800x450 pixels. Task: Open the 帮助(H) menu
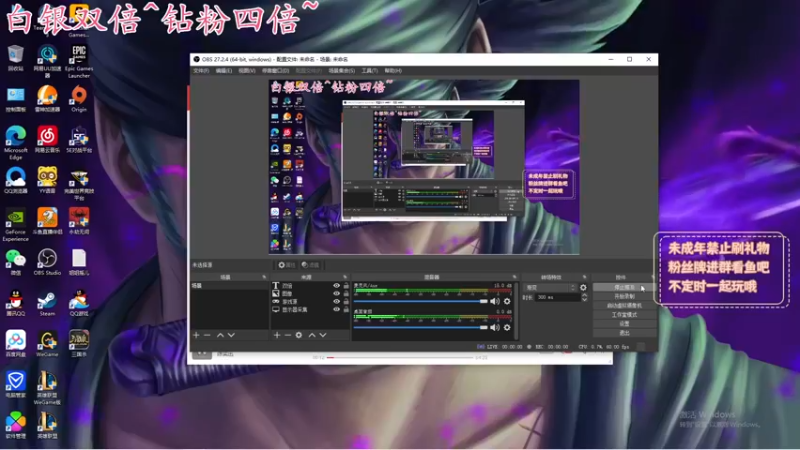tap(393, 70)
